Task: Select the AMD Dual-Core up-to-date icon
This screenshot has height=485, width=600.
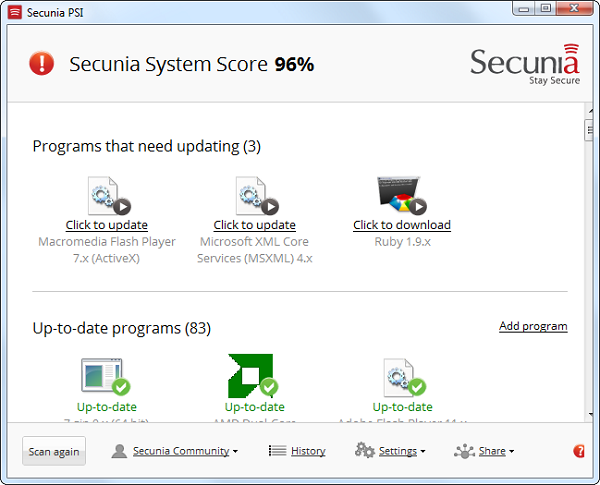Action: click(x=253, y=376)
